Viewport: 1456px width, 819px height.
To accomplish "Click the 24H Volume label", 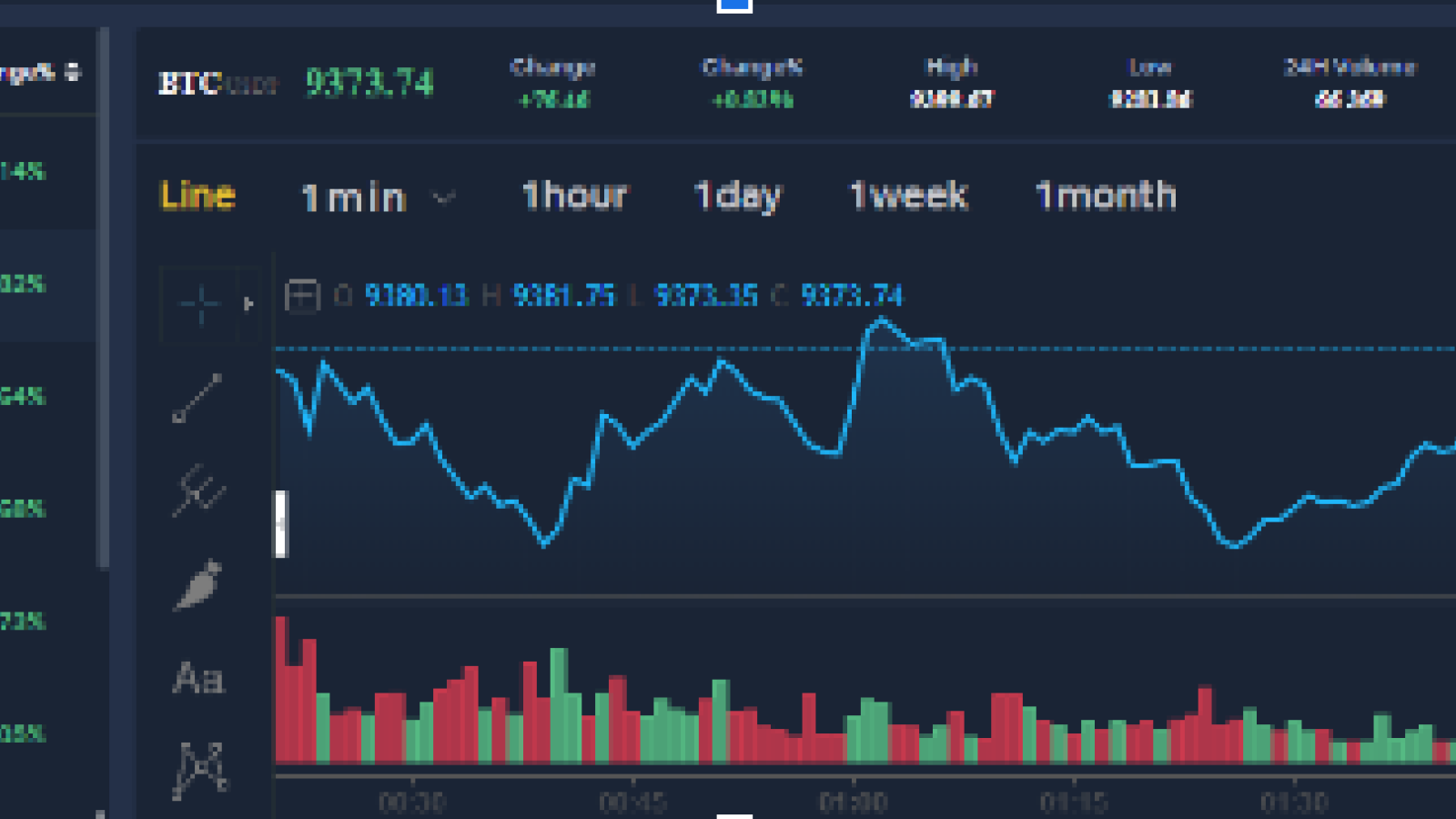I will point(1350,66).
